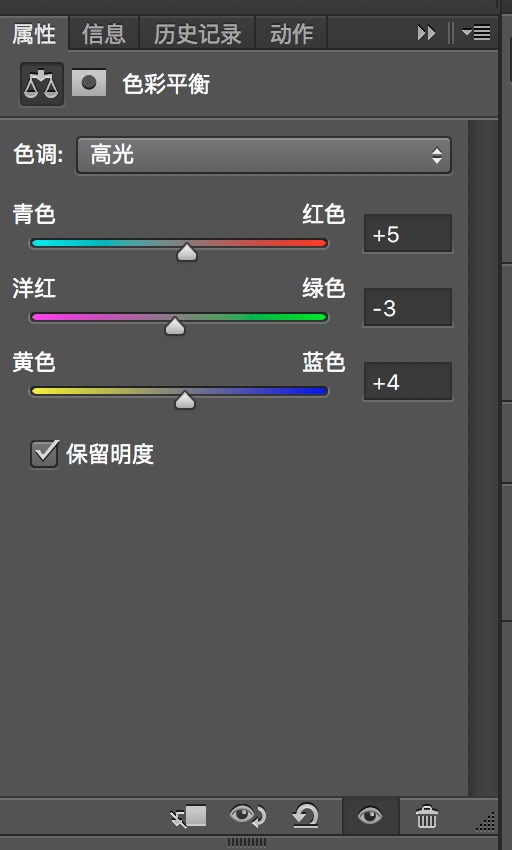View previous state with eye-arrow icon

click(247, 815)
